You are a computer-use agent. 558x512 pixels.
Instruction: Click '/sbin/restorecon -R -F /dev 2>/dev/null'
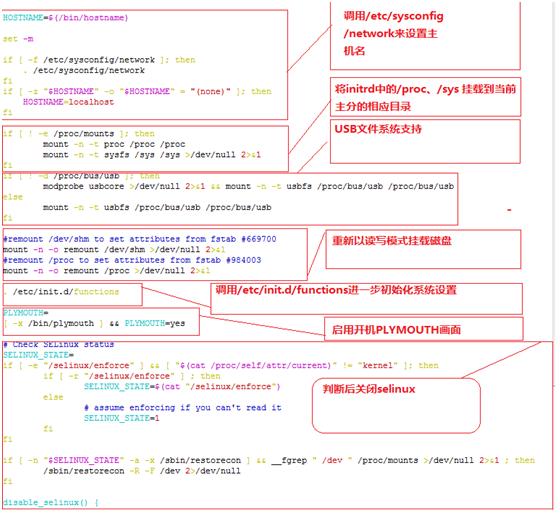click(x=142, y=471)
